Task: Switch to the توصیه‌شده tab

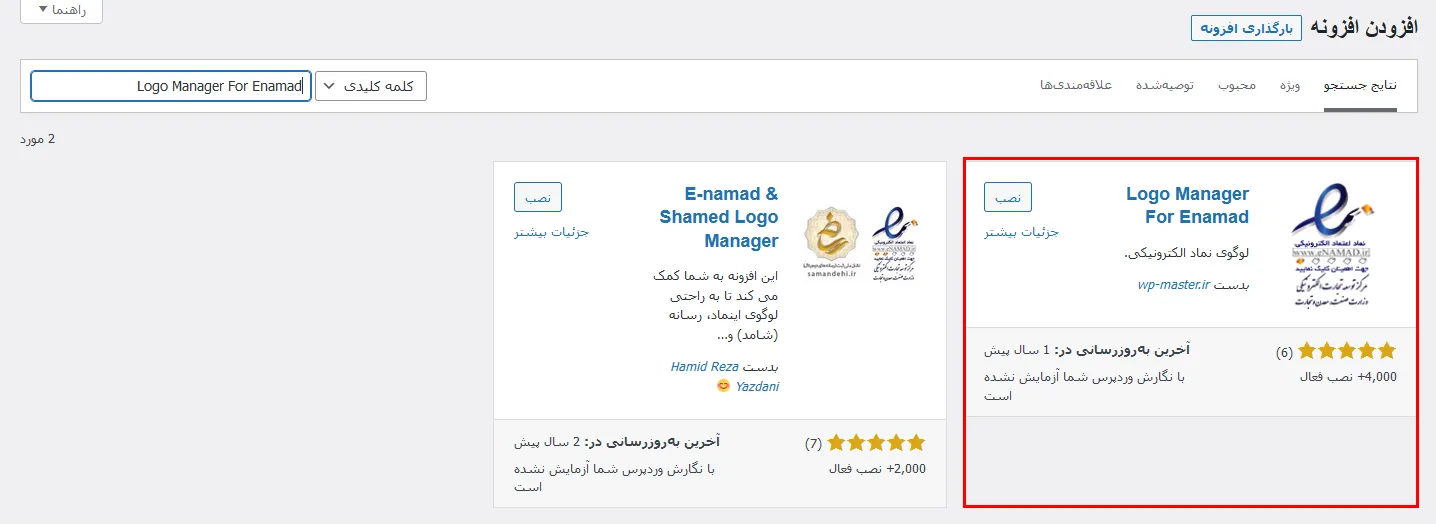Action: point(1164,85)
